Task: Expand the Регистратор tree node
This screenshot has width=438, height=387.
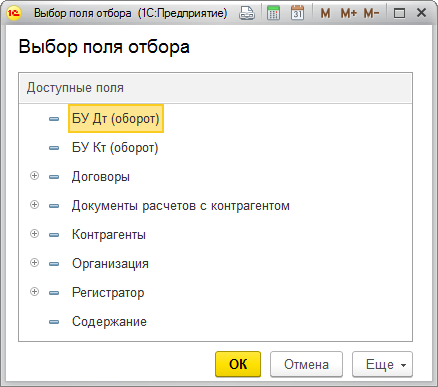Action: [x=34, y=292]
